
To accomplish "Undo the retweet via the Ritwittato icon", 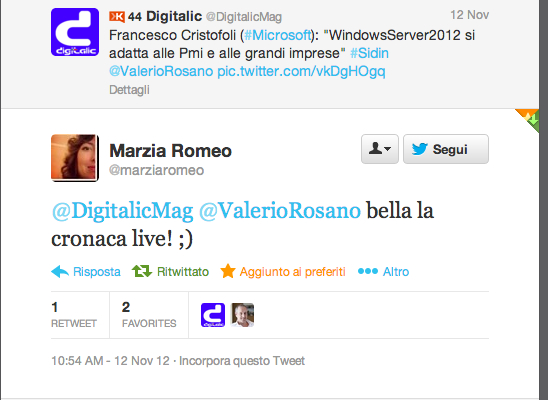I will point(142,271).
